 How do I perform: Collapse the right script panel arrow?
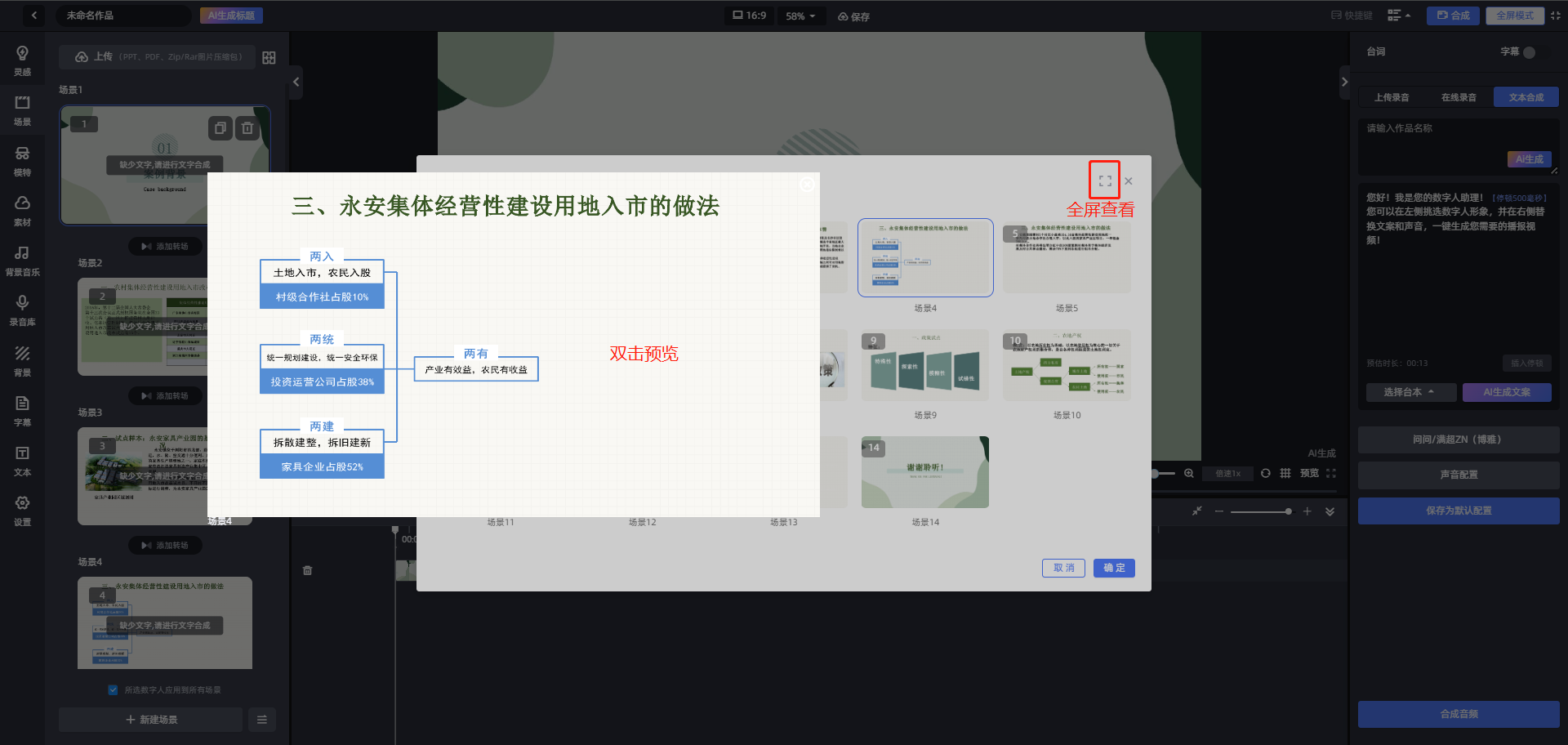point(1344,82)
